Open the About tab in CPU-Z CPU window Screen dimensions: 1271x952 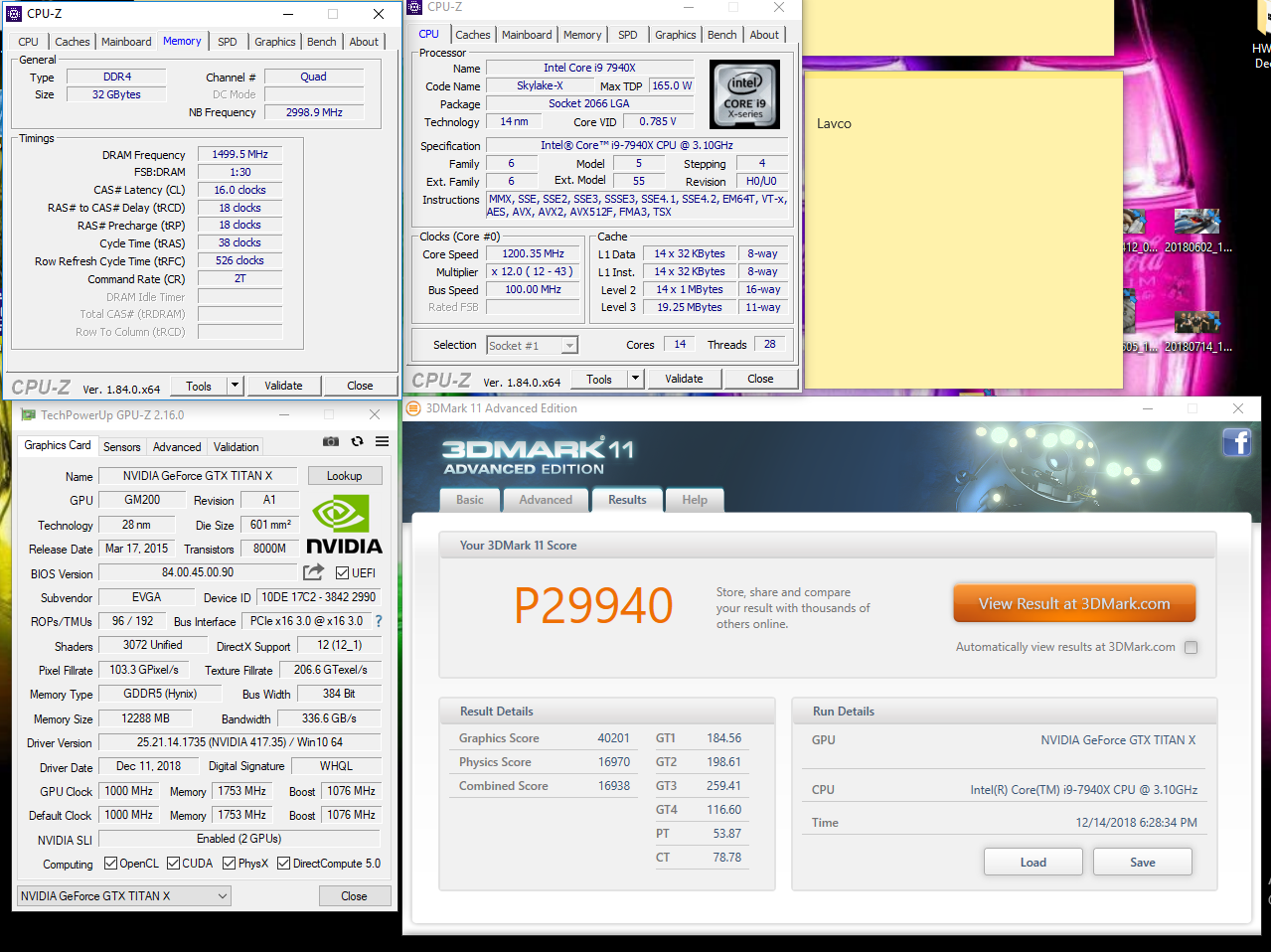(764, 35)
